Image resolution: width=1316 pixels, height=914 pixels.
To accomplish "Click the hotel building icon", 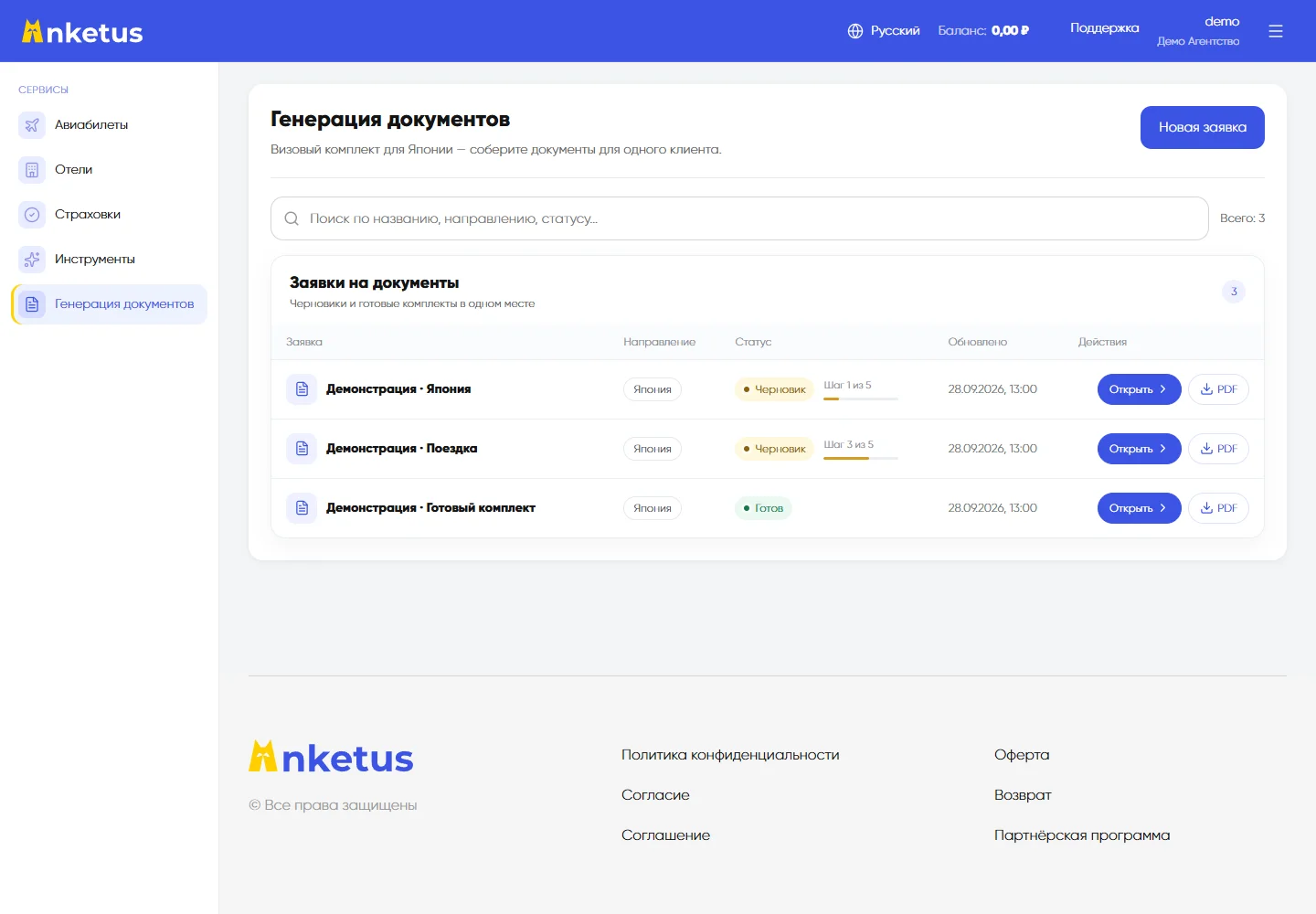I will (x=32, y=170).
